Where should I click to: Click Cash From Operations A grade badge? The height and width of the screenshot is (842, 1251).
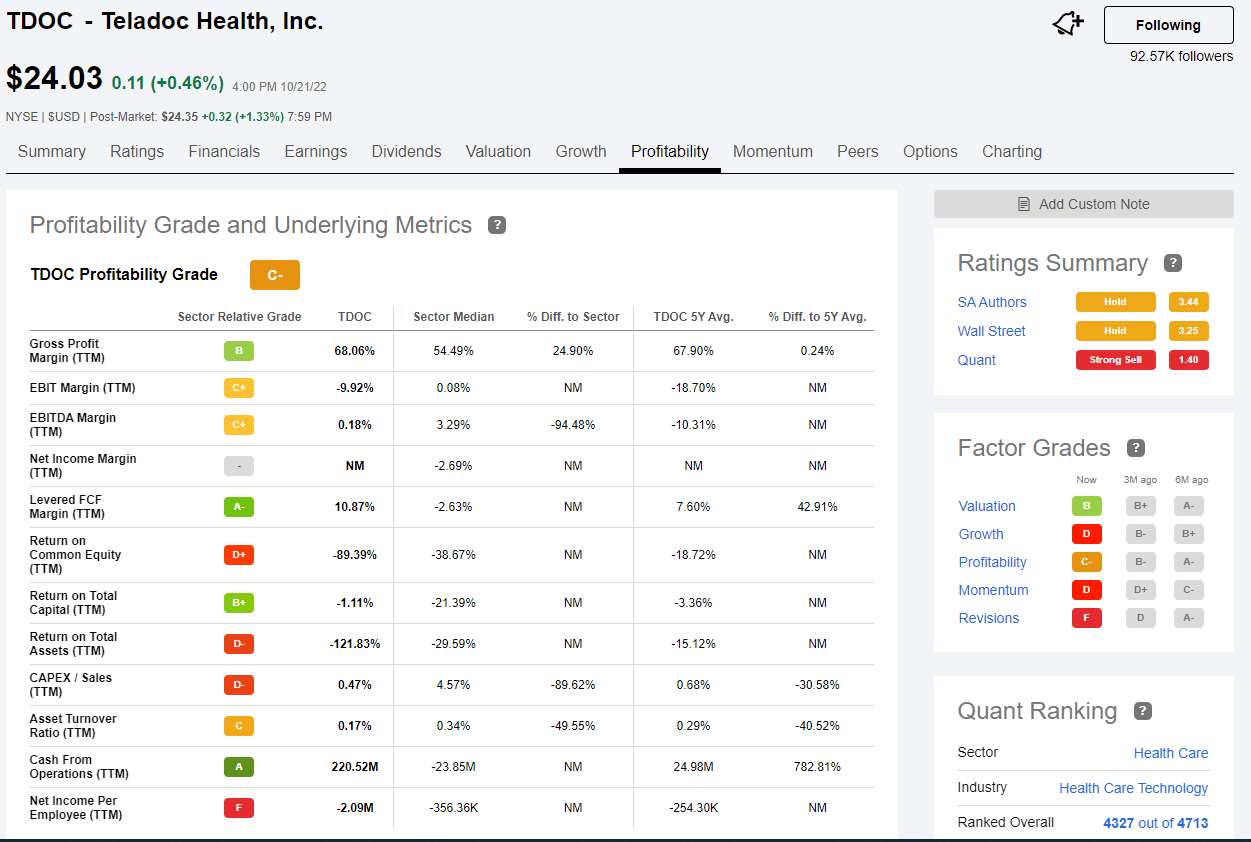239,767
